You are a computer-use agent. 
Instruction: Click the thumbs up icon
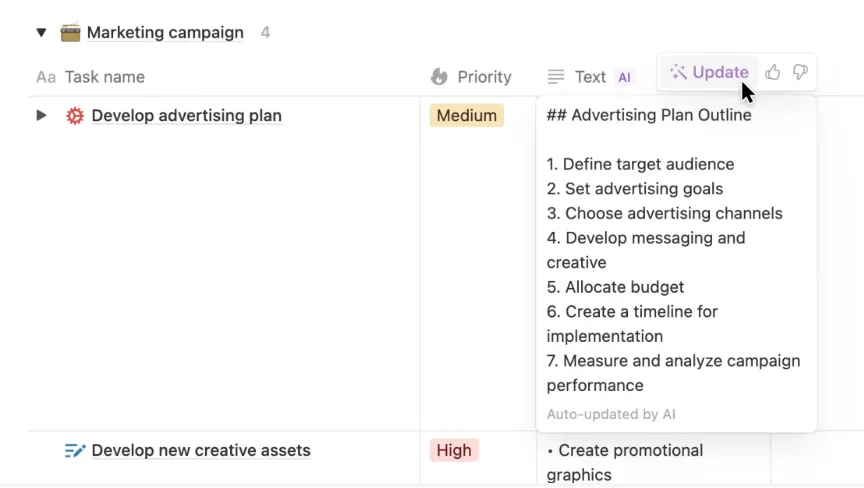click(773, 72)
